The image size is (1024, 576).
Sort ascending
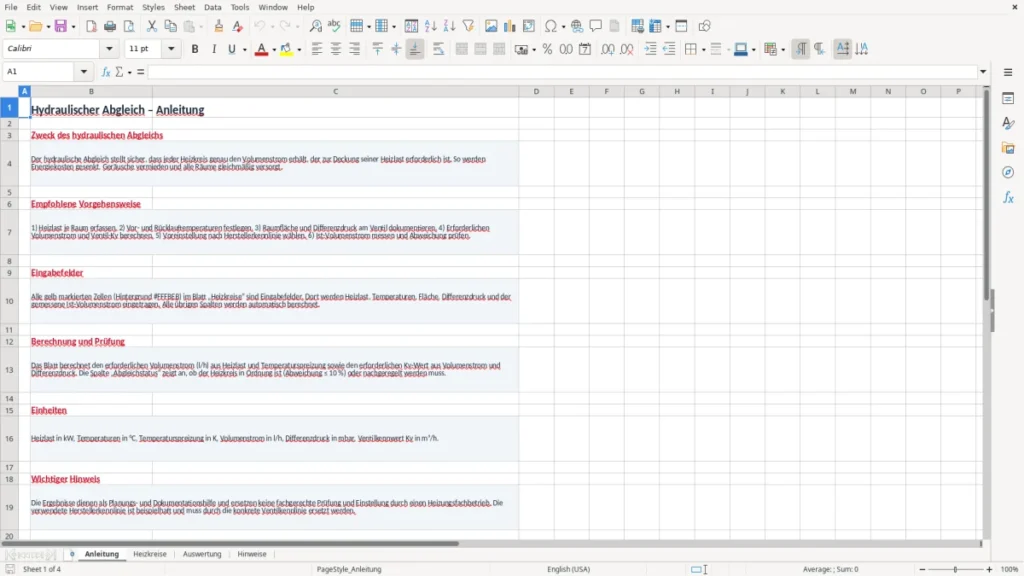click(430, 26)
